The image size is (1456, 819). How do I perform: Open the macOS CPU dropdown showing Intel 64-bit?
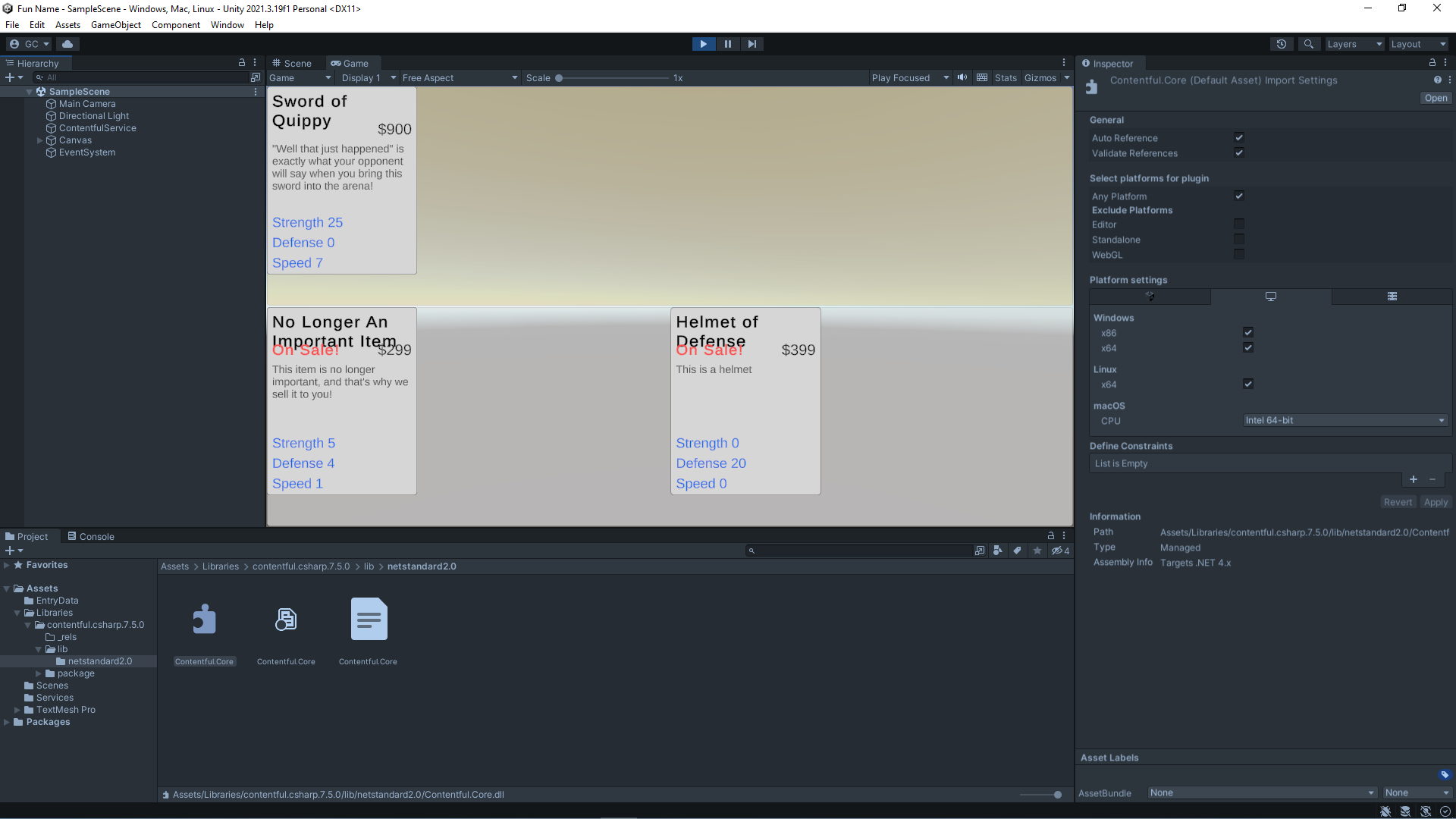[x=1344, y=420]
